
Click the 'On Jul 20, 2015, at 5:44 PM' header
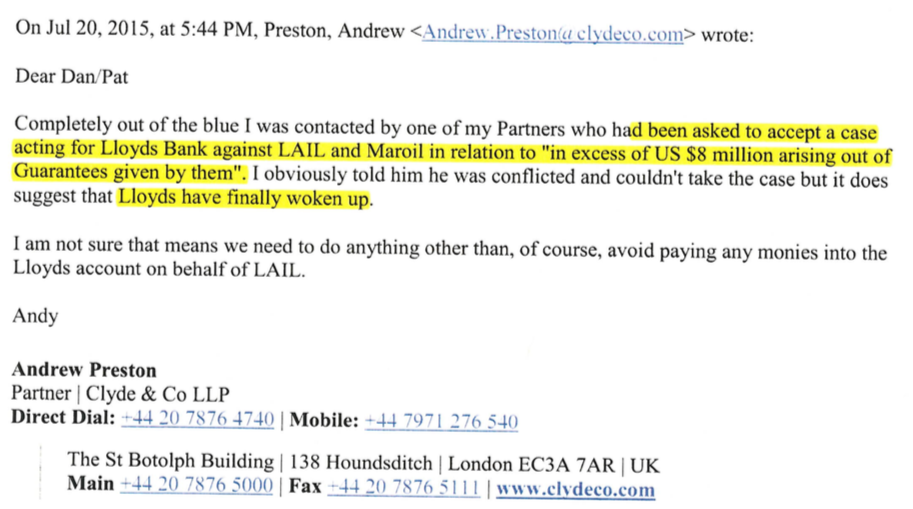136,29
